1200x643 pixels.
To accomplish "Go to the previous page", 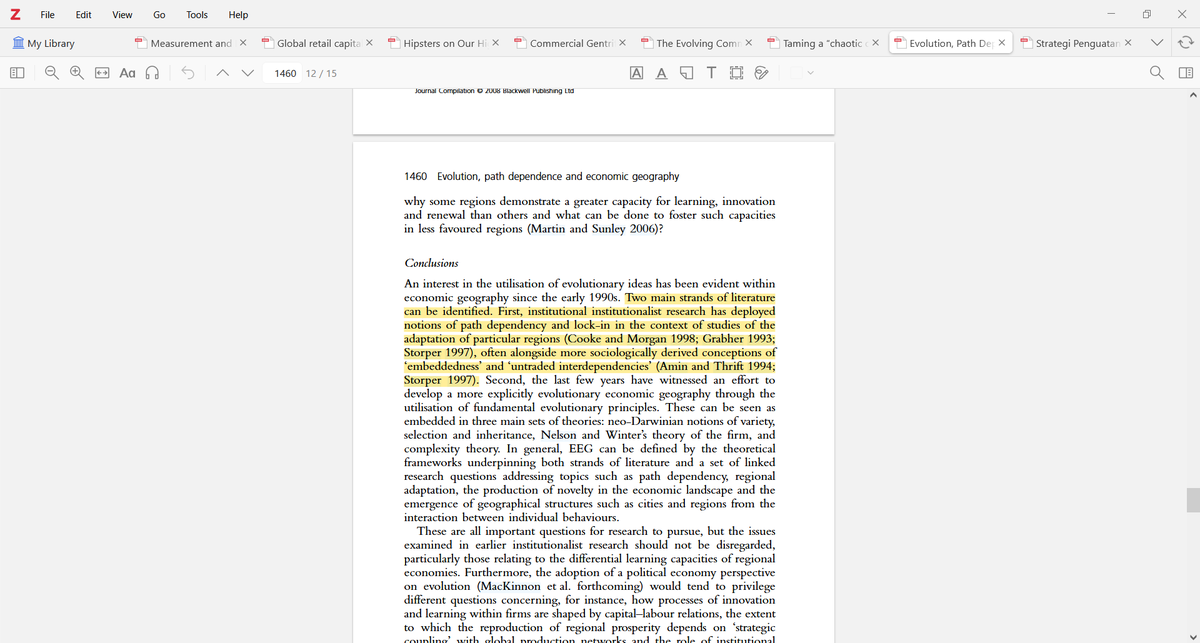I will pos(223,73).
